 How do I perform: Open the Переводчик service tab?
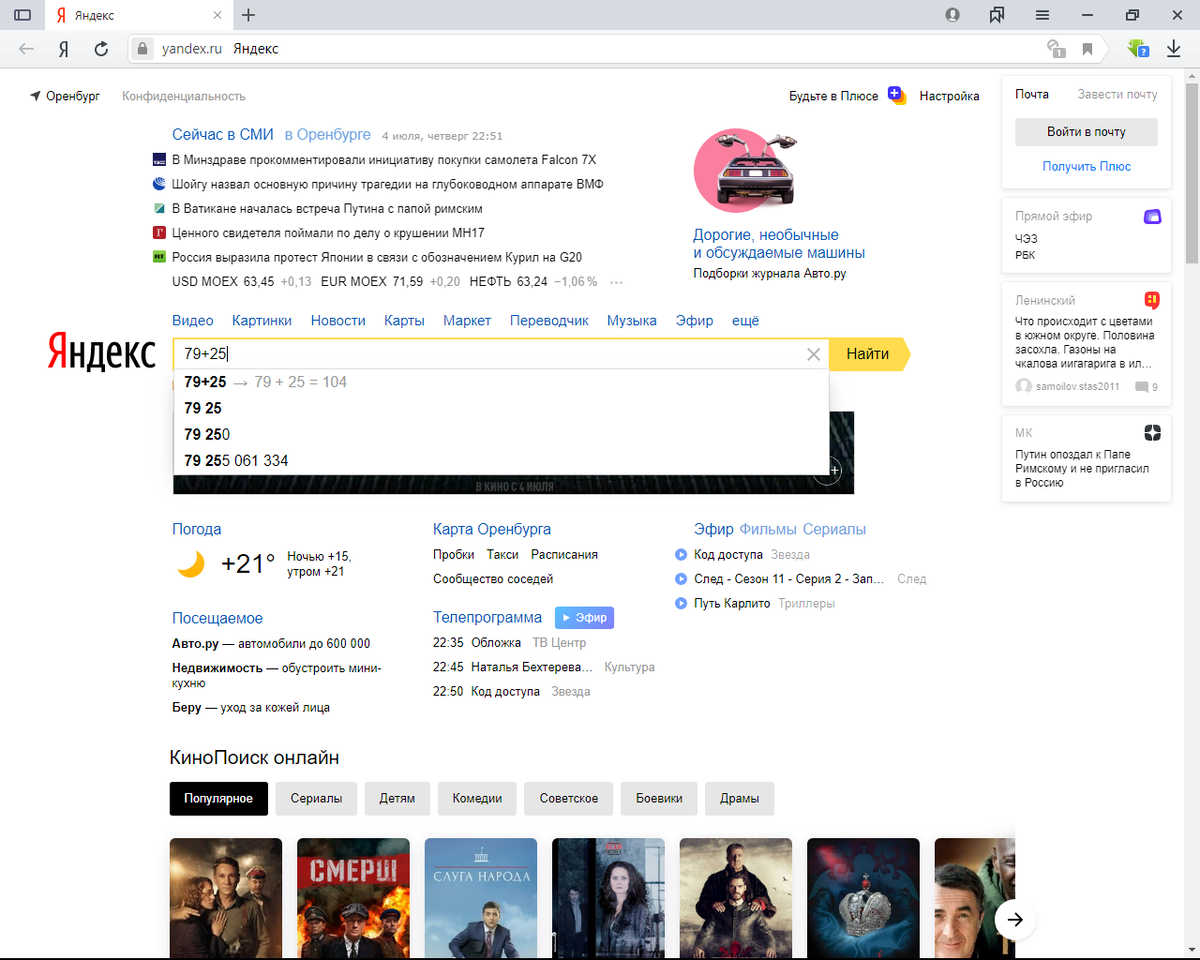pos(549,320)
